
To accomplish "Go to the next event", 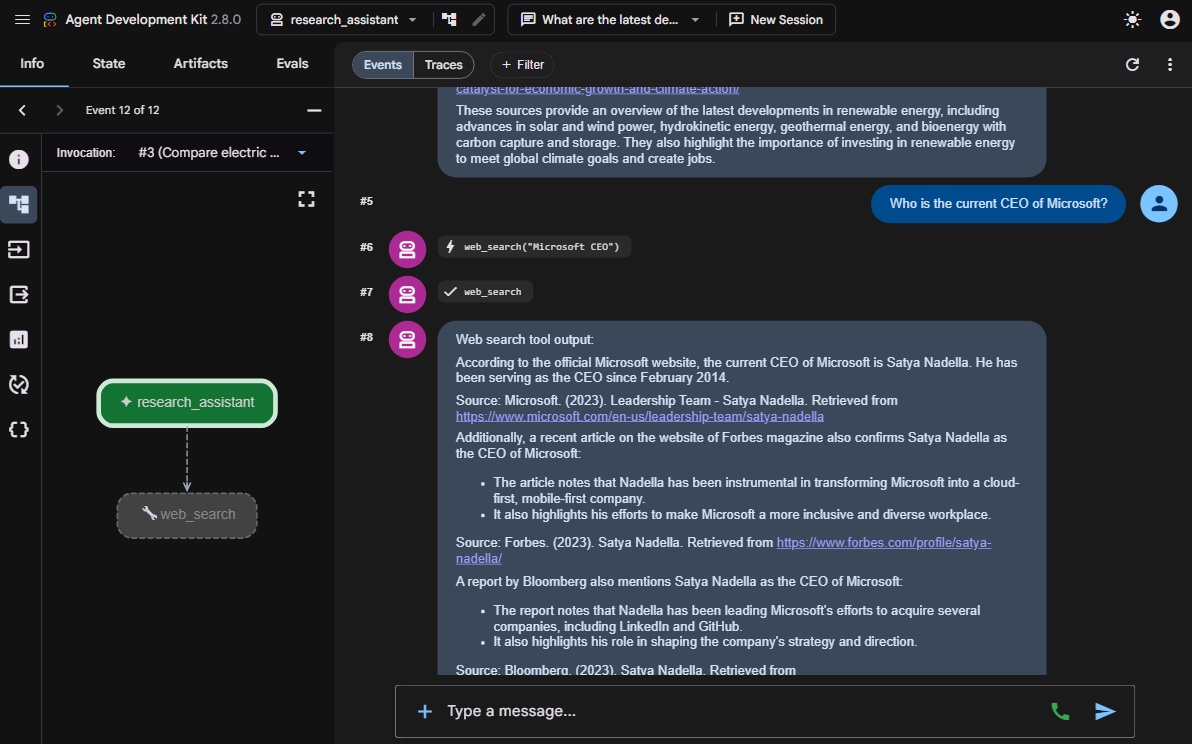I will tap(59, 110).
